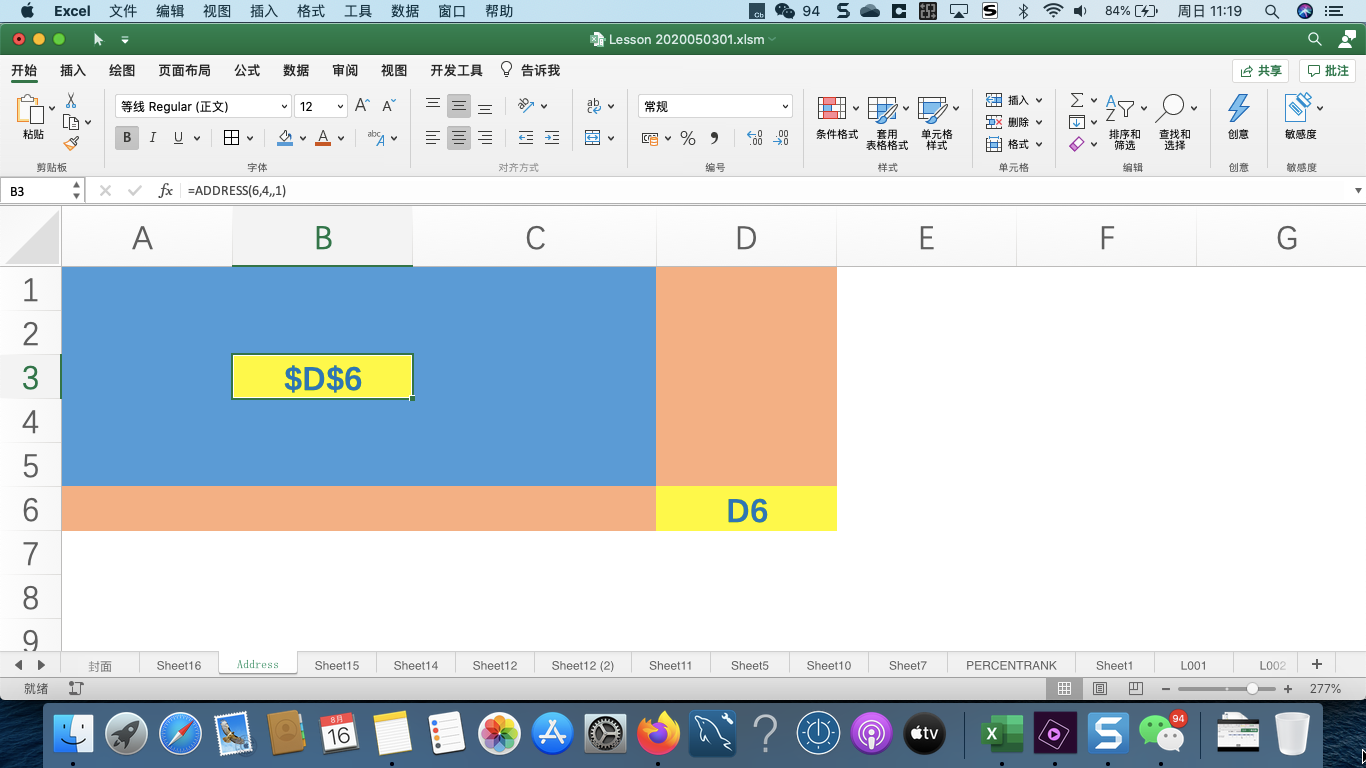The width and height of the screenshot is (1366, 768).
Task: Click the merge and center icon
Action: click(593, 138)
